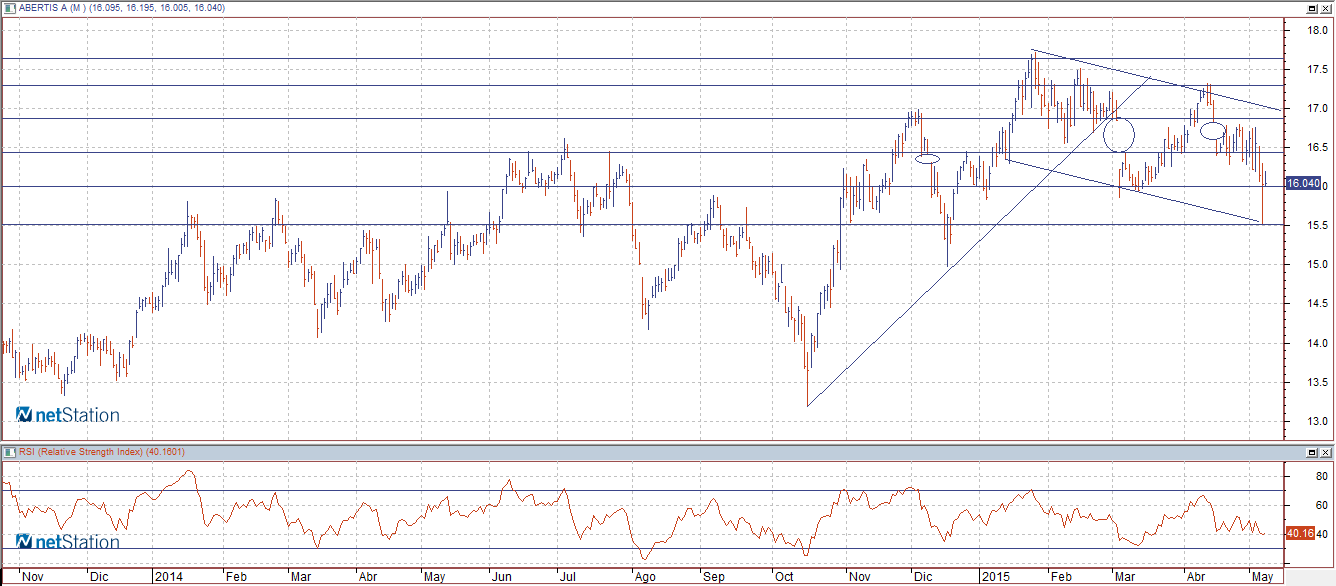
Task: Select the large circle drawn near March
Action: 1120,134
